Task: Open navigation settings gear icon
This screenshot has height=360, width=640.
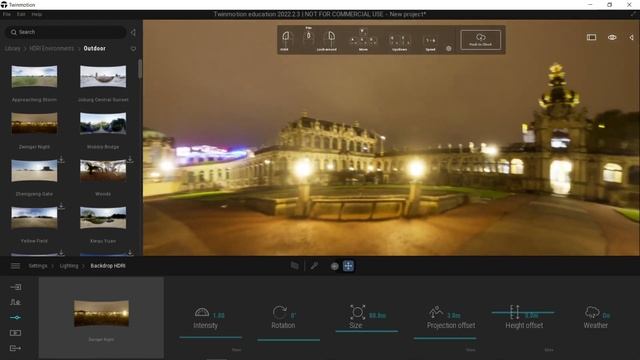Action: tap(449, 49)
